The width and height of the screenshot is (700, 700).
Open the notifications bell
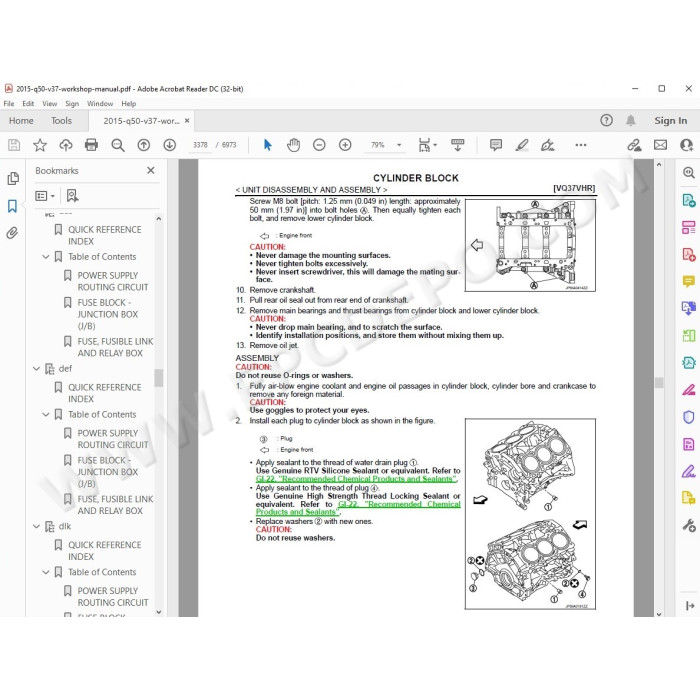(x=630, y=120)
